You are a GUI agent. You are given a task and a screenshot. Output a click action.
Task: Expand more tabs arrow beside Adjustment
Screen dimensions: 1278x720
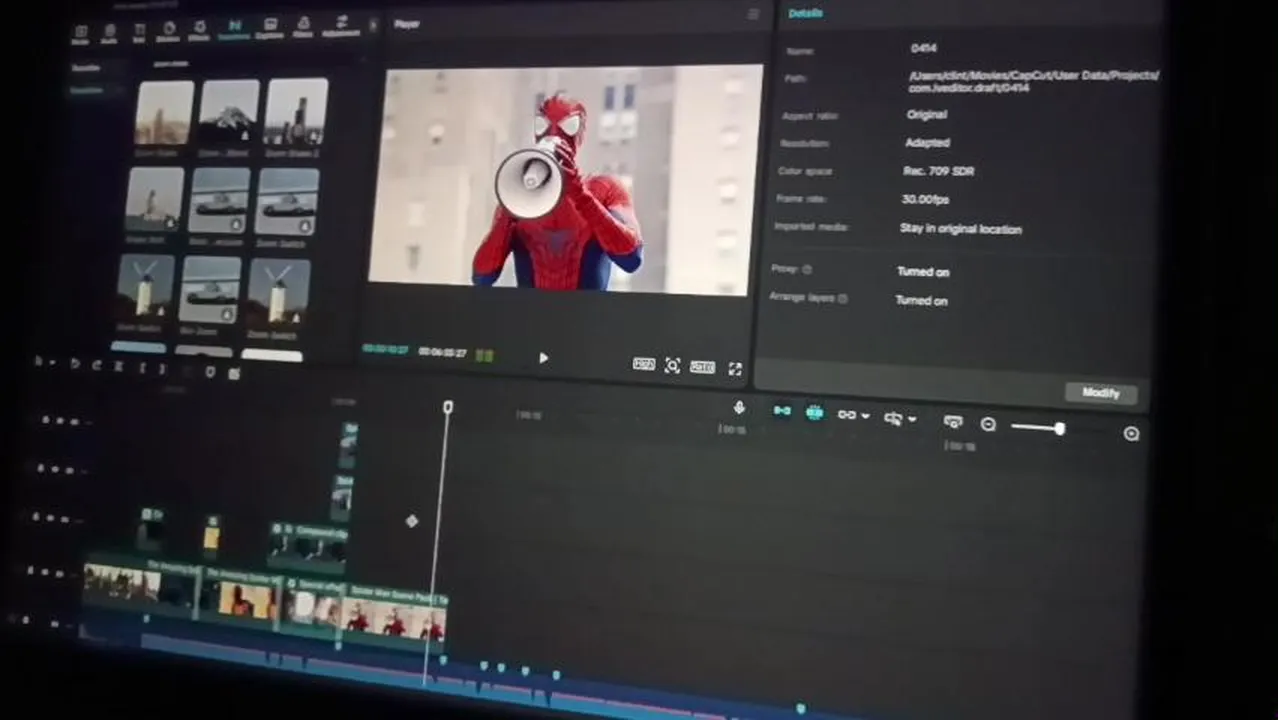(373, 25)
